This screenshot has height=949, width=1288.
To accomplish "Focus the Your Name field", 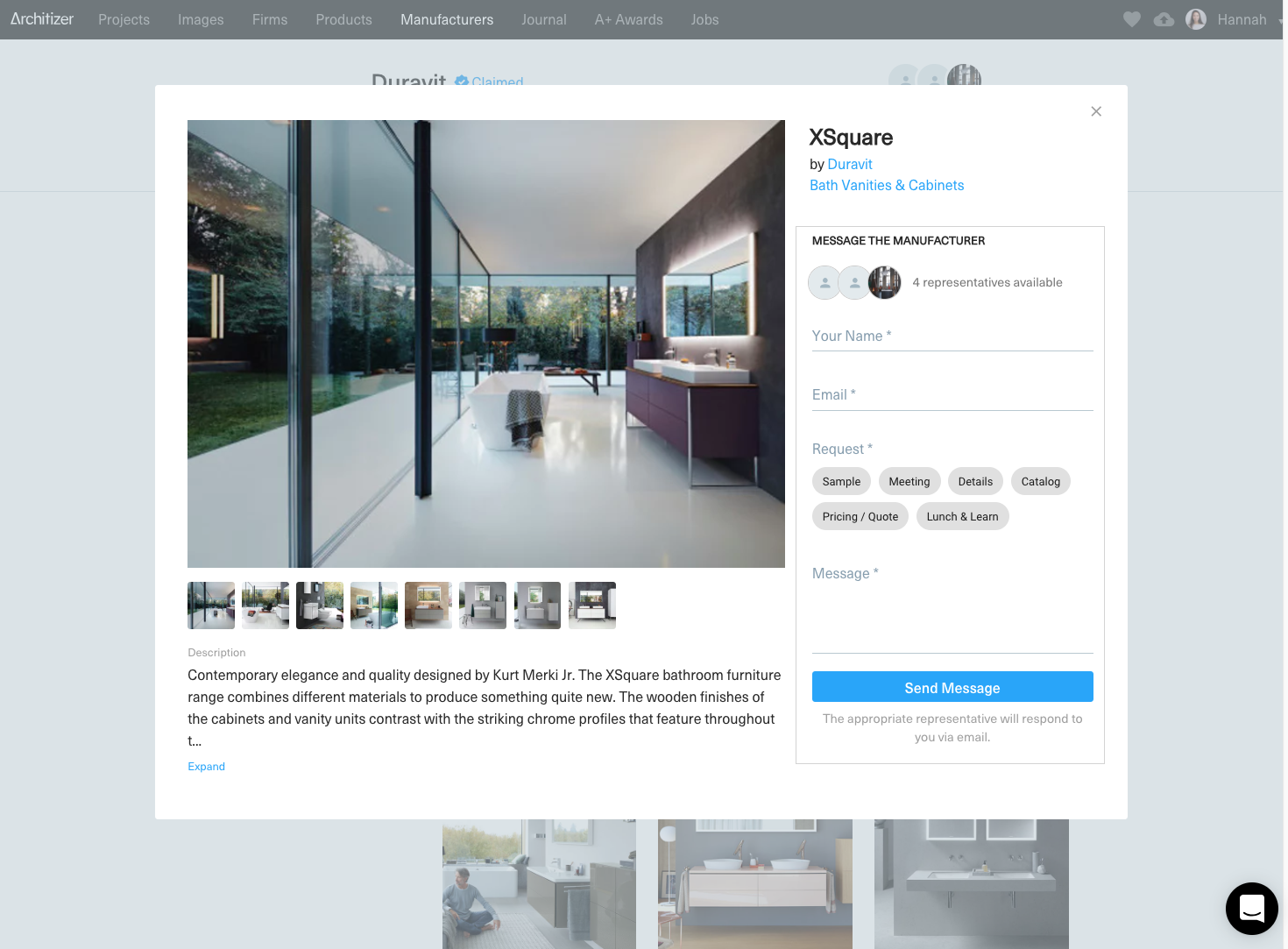I will [x=952, y=336].
